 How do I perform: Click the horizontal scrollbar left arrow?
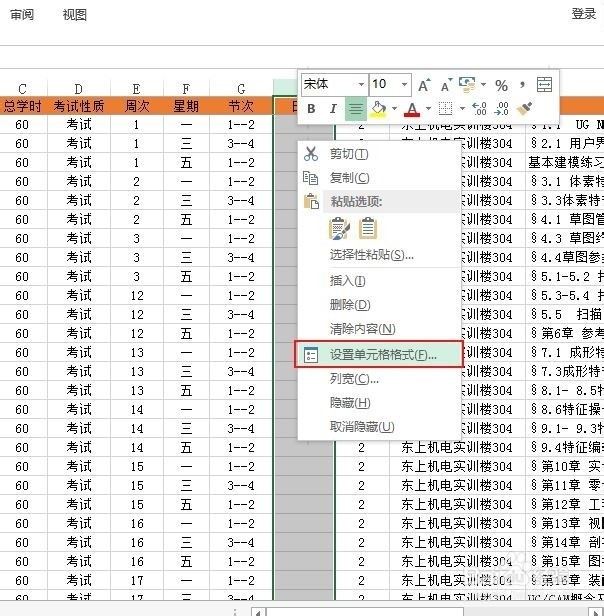[258, 612]
